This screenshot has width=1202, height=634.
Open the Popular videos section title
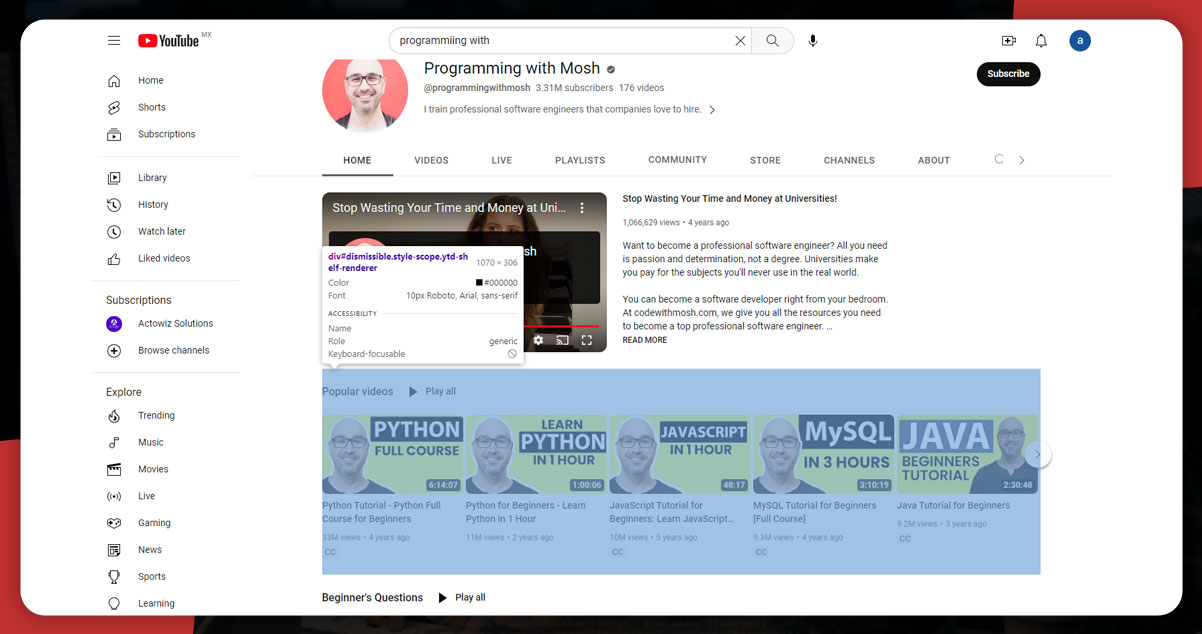pyautogui.click(x=357, y=391)
